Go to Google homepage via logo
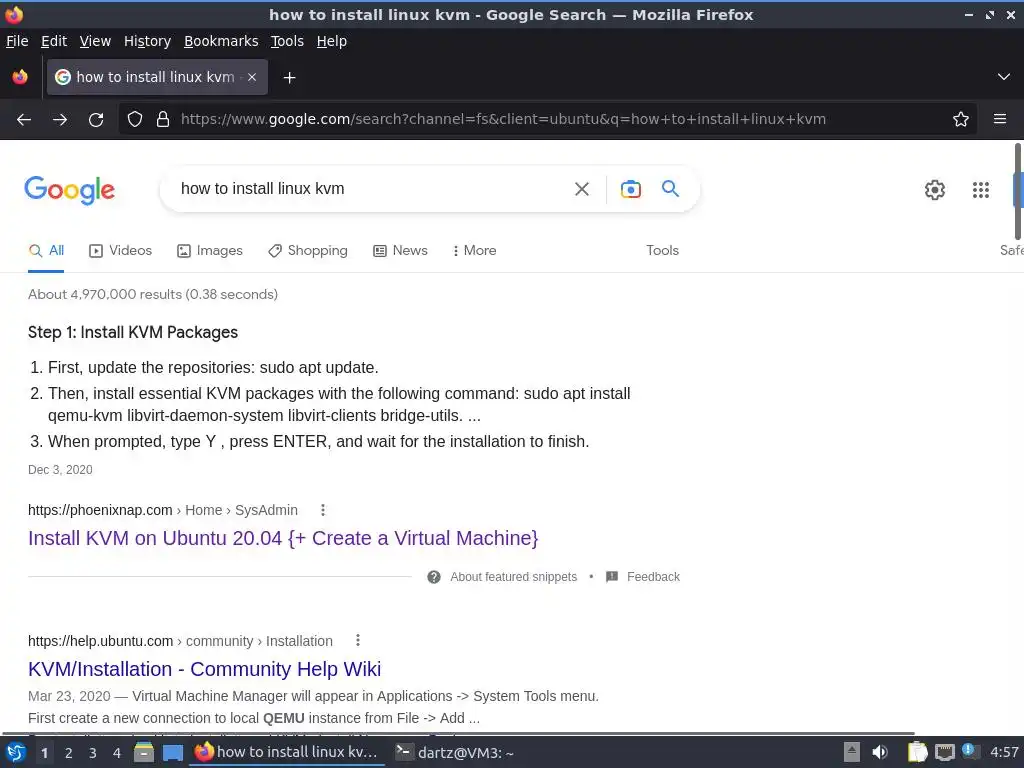The height and width of the screenshot is (768, 1024). pyautogui.click(x=69, y=190)
